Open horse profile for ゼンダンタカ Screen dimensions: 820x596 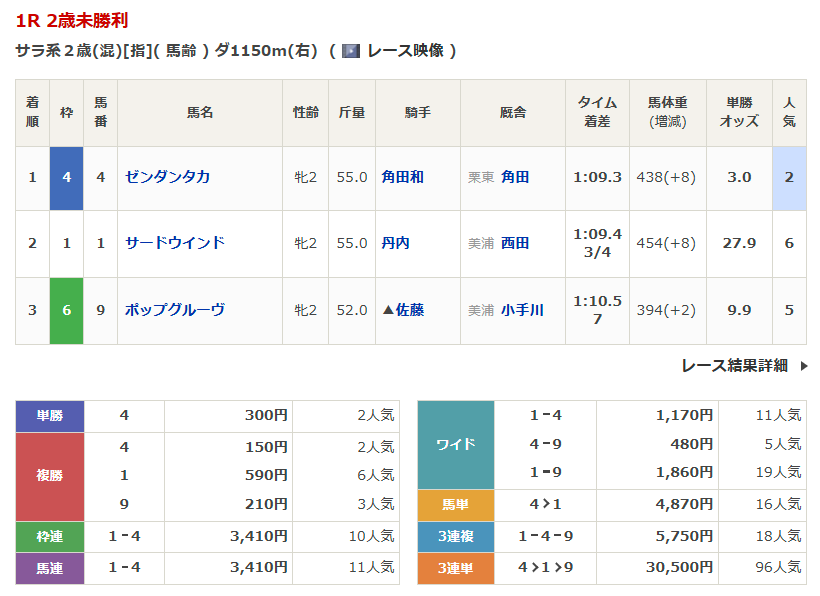click(x=167, y=177)
